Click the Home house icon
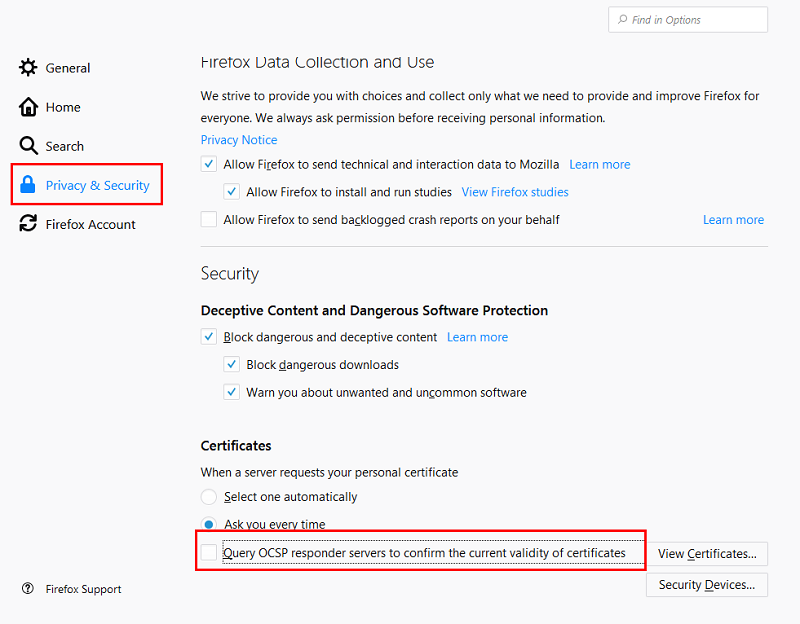This screenshot has width=800, height=624. [28, 107]
